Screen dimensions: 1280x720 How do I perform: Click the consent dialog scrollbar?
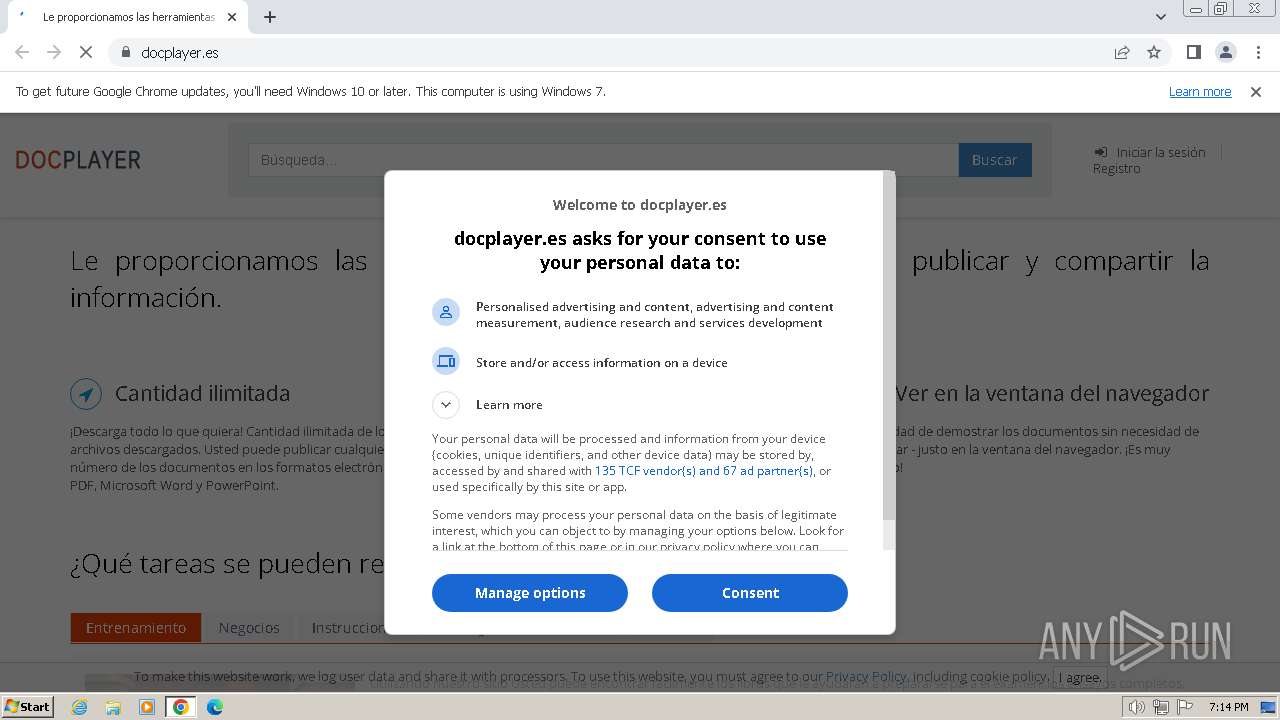889,345
